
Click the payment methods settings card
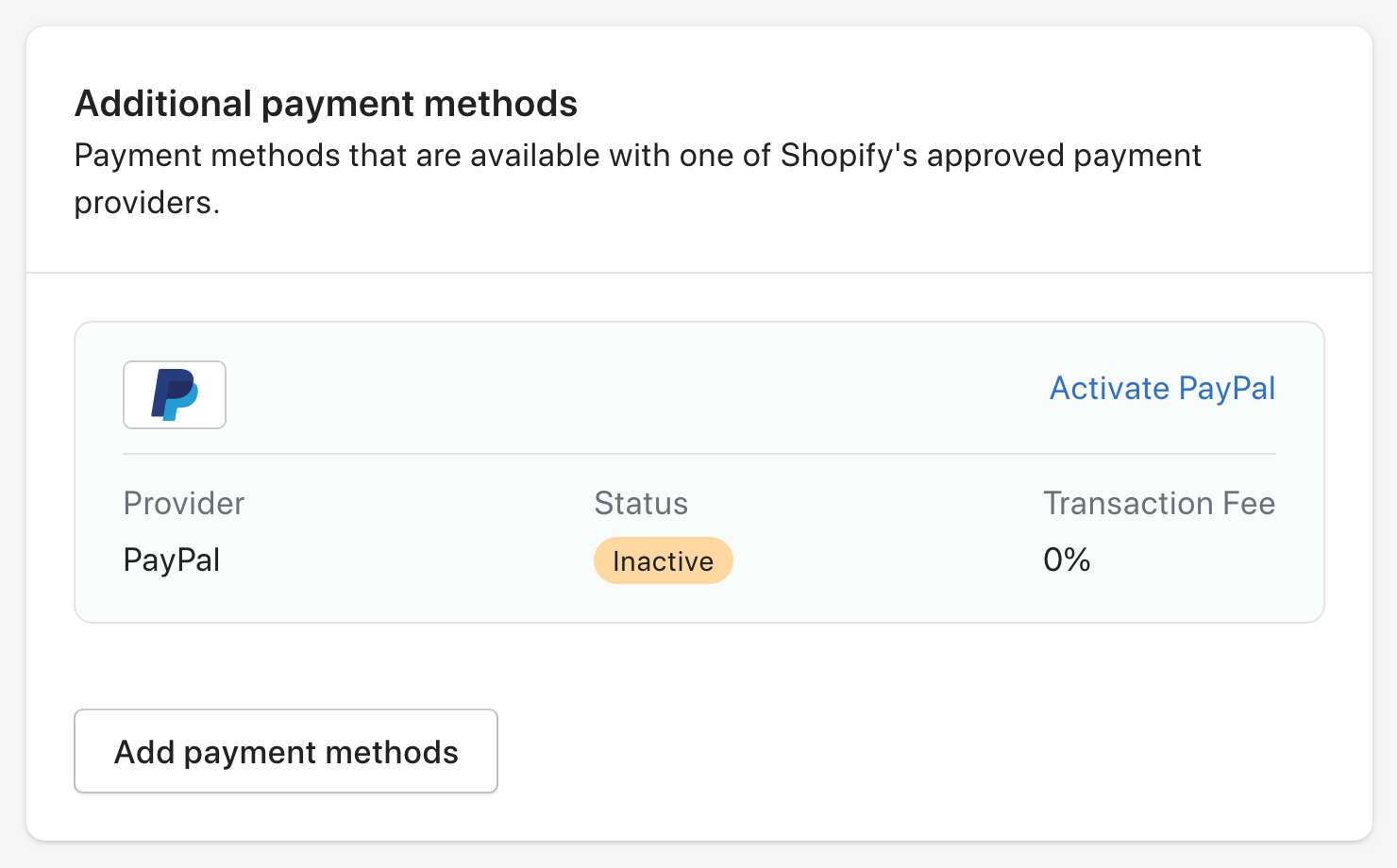click(698, 434)
